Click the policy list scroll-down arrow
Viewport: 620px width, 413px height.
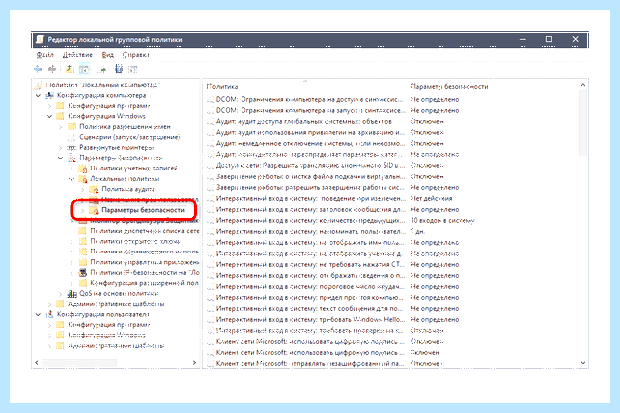tap(582, 363)
